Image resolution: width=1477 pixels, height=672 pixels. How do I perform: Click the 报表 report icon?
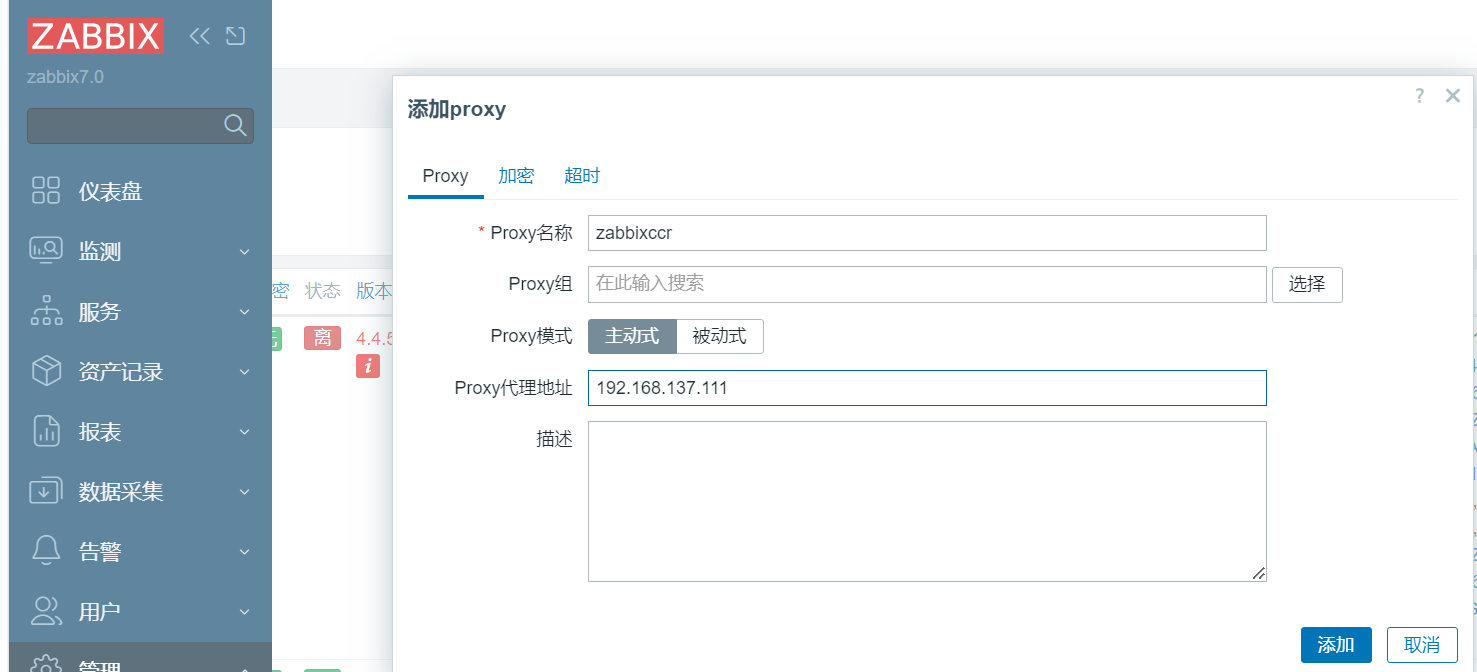click(46, 431)
